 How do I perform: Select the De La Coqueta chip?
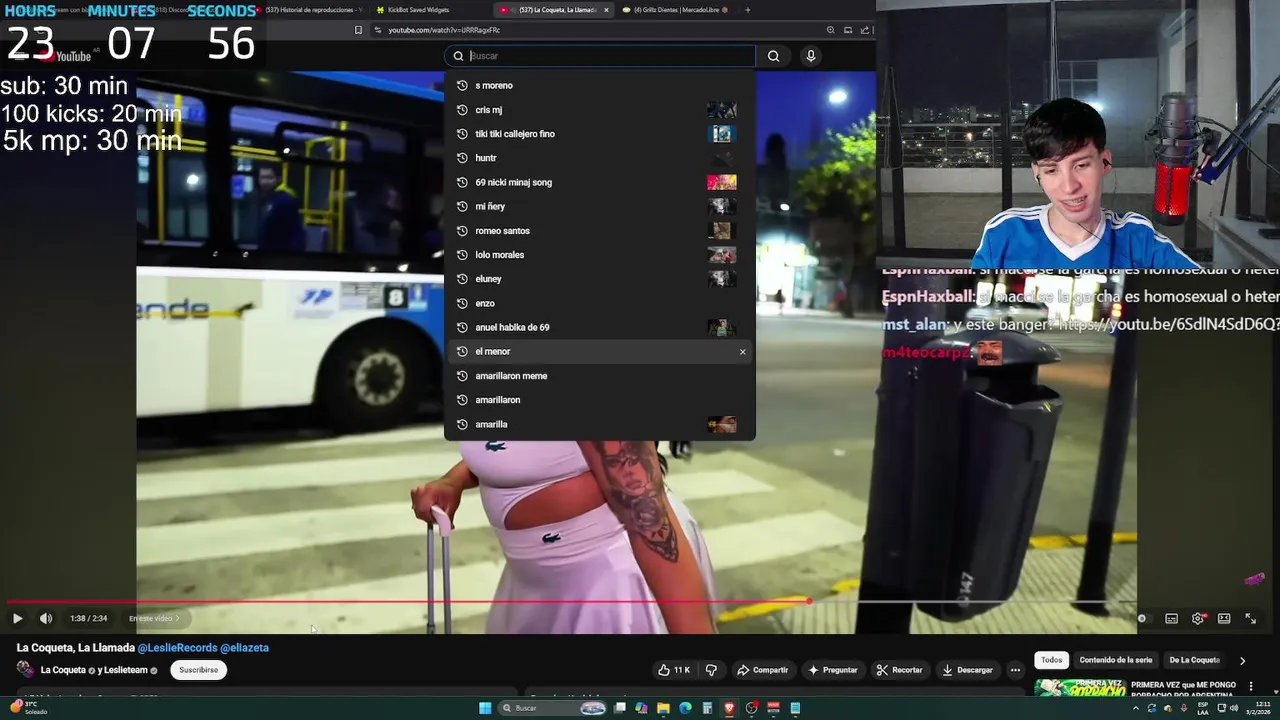point(1194,660)
